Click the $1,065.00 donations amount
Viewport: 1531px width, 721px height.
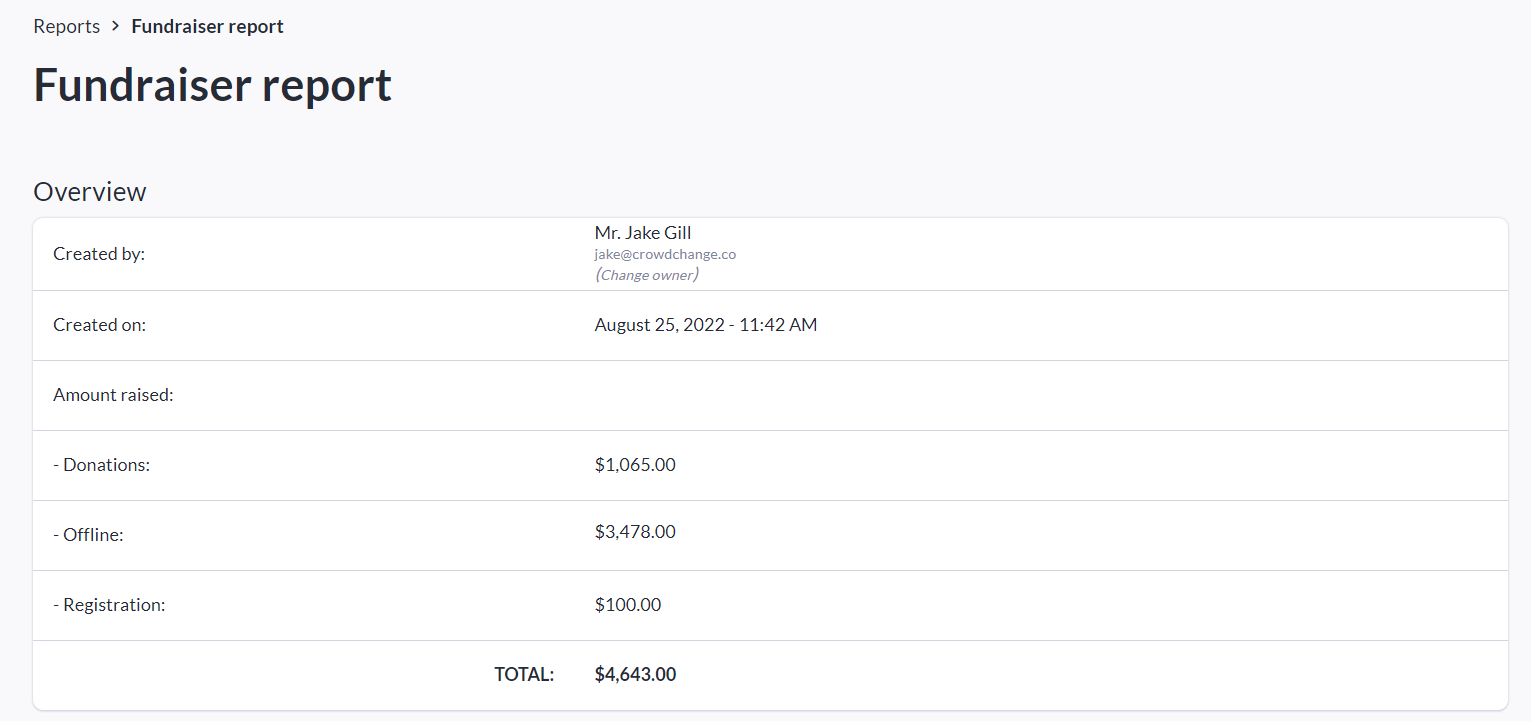tap(635, 465)
